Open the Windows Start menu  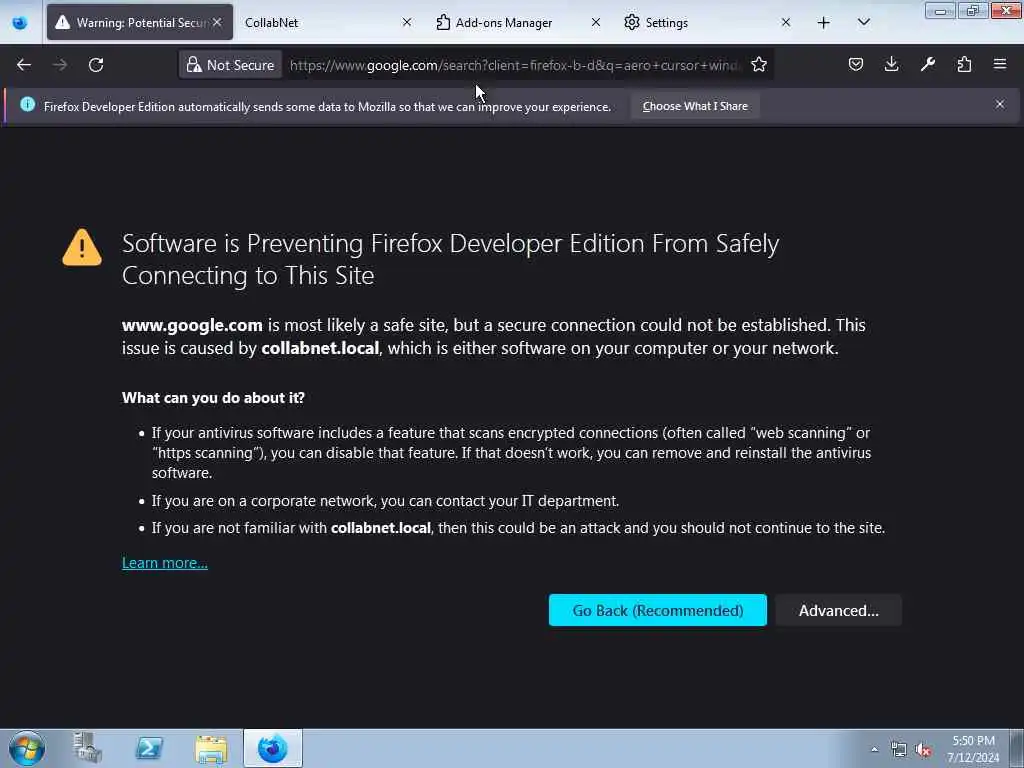[27, 748]
